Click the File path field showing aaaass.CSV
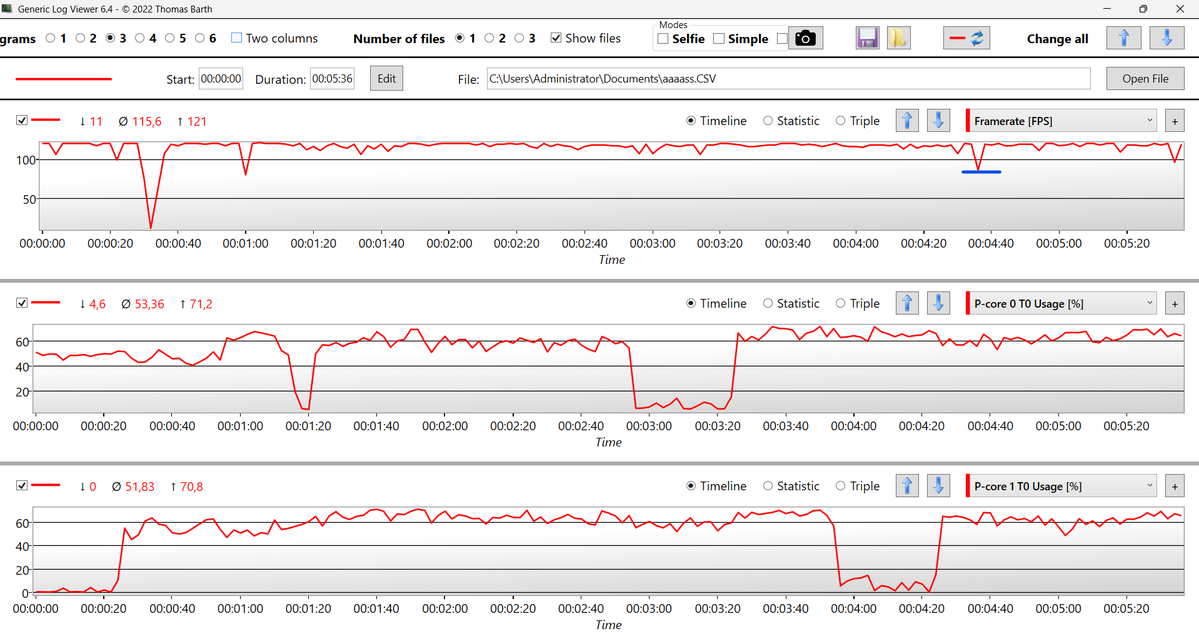 788,79
